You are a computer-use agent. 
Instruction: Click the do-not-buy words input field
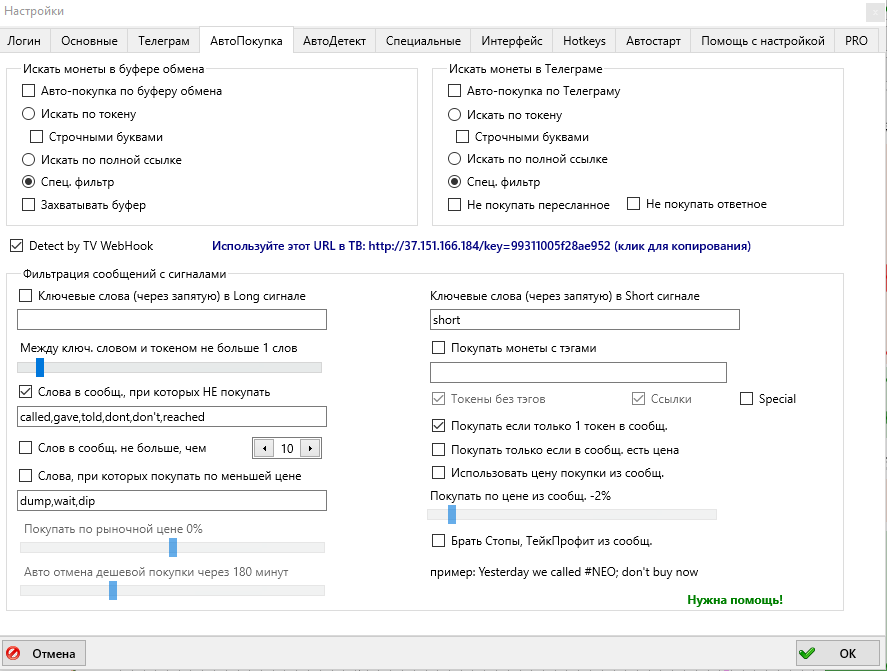[x=172, y=416]
